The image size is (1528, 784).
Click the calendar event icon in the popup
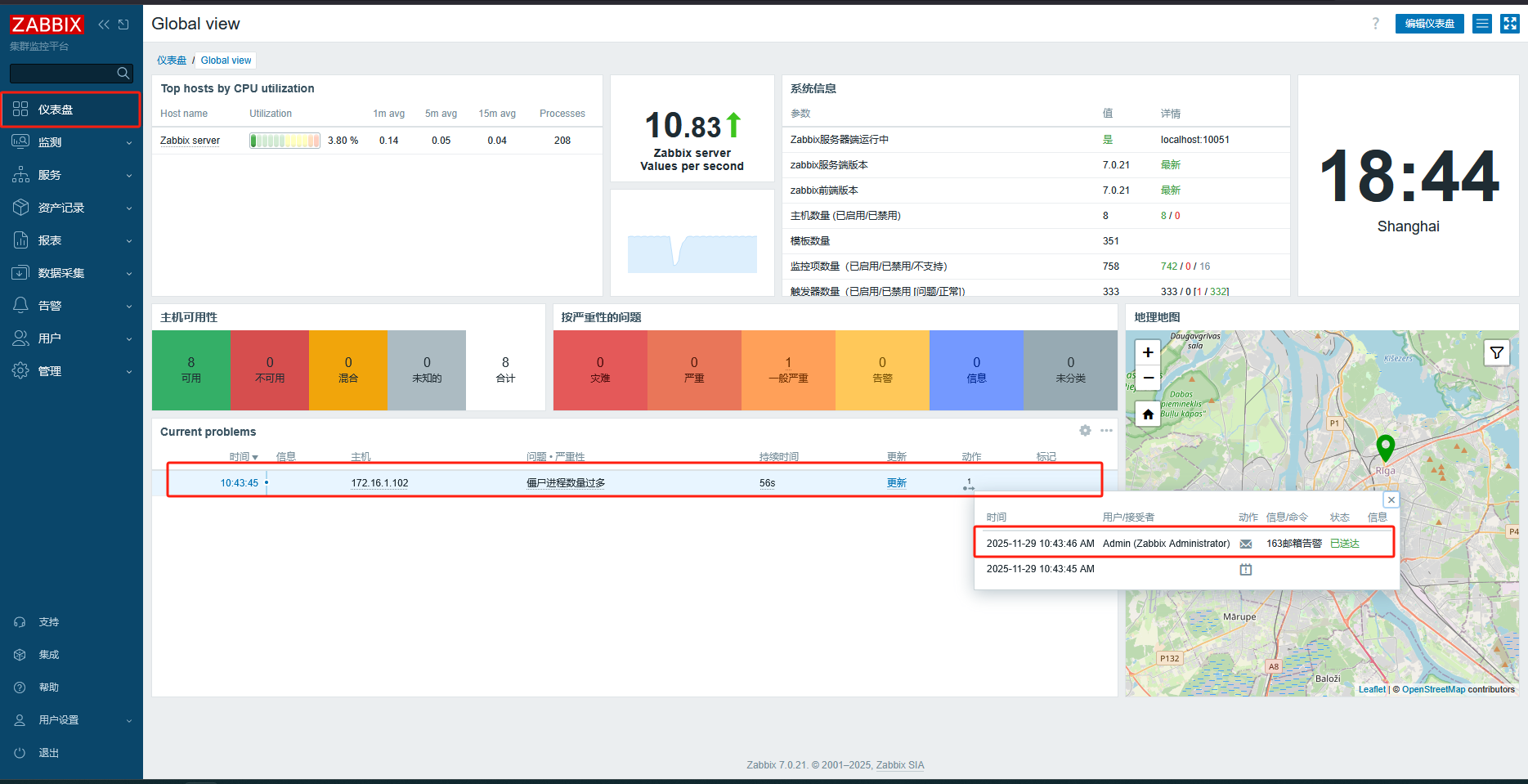[1246, 569]
